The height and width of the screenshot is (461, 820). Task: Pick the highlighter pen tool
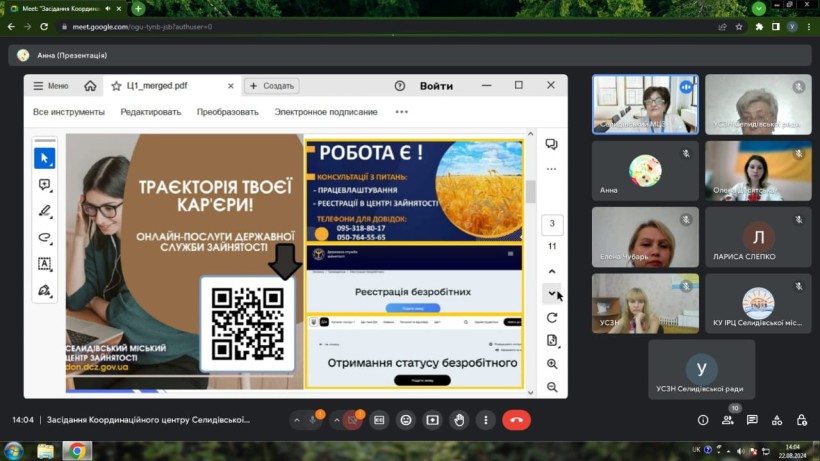point(45,211)
